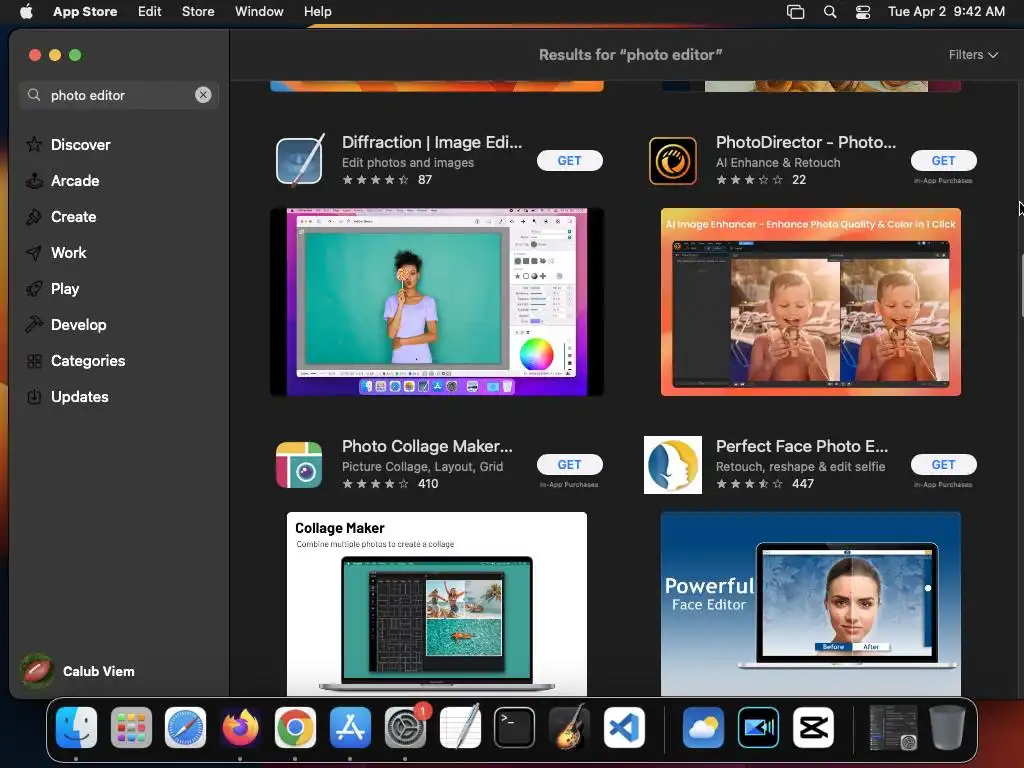Open TextEdit from the Dock
Viewport: 1024px width, 768px height.
click(460, 728)
